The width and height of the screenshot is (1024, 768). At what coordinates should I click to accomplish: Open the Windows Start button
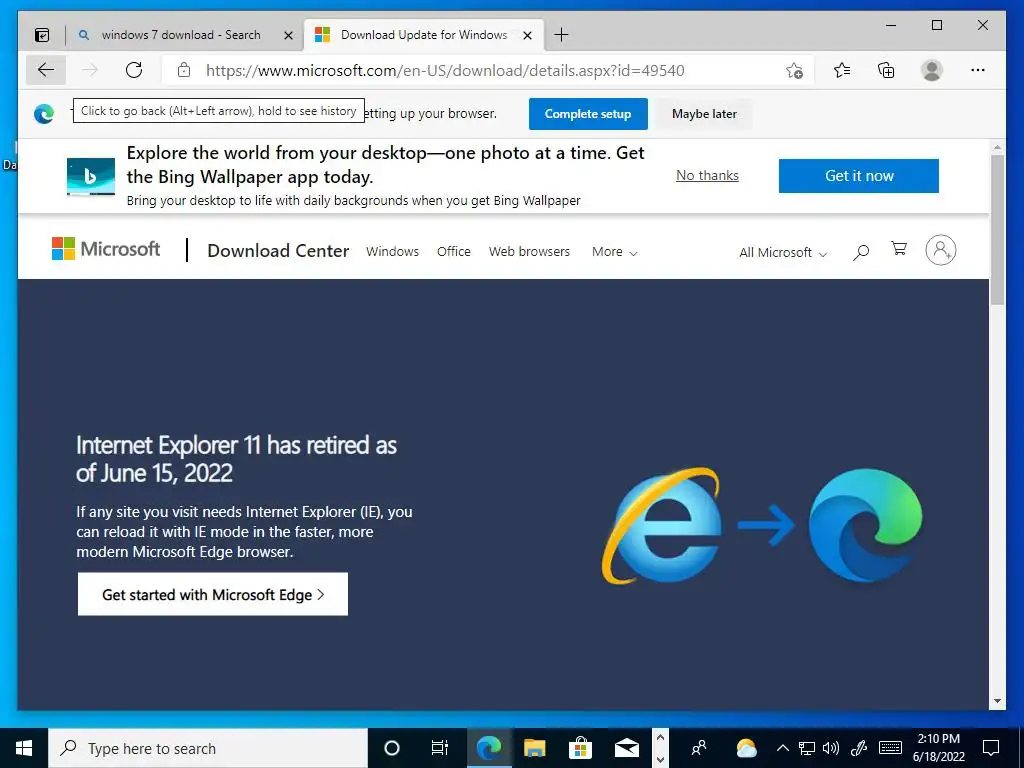tap(24, 748)
